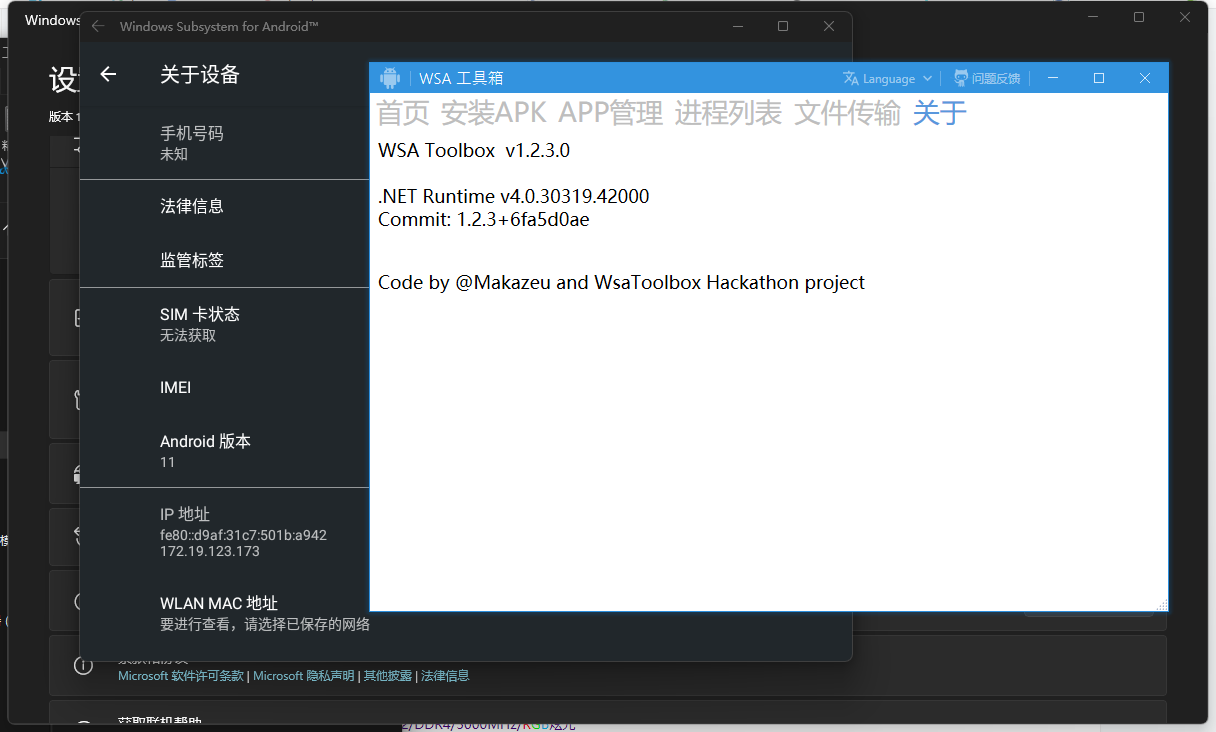Open the 手机号码 entry
The width and height of the screenshot is (1216, 732).
click(225, 143)
